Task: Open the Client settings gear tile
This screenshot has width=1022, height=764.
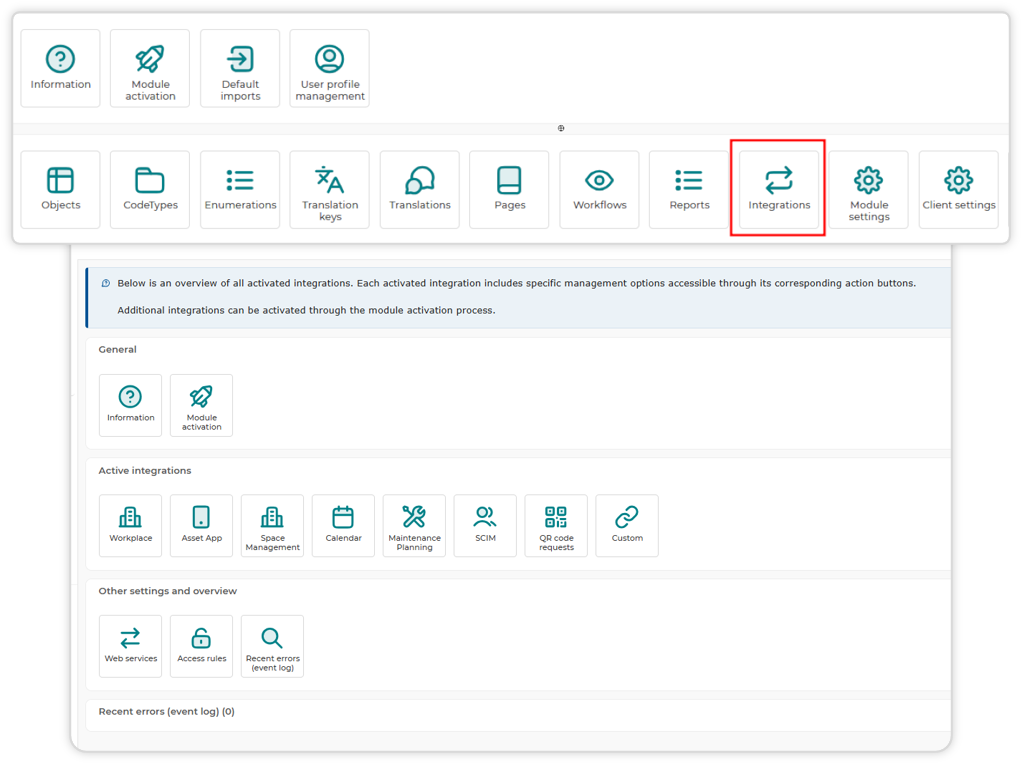Action: click(959, 190)
